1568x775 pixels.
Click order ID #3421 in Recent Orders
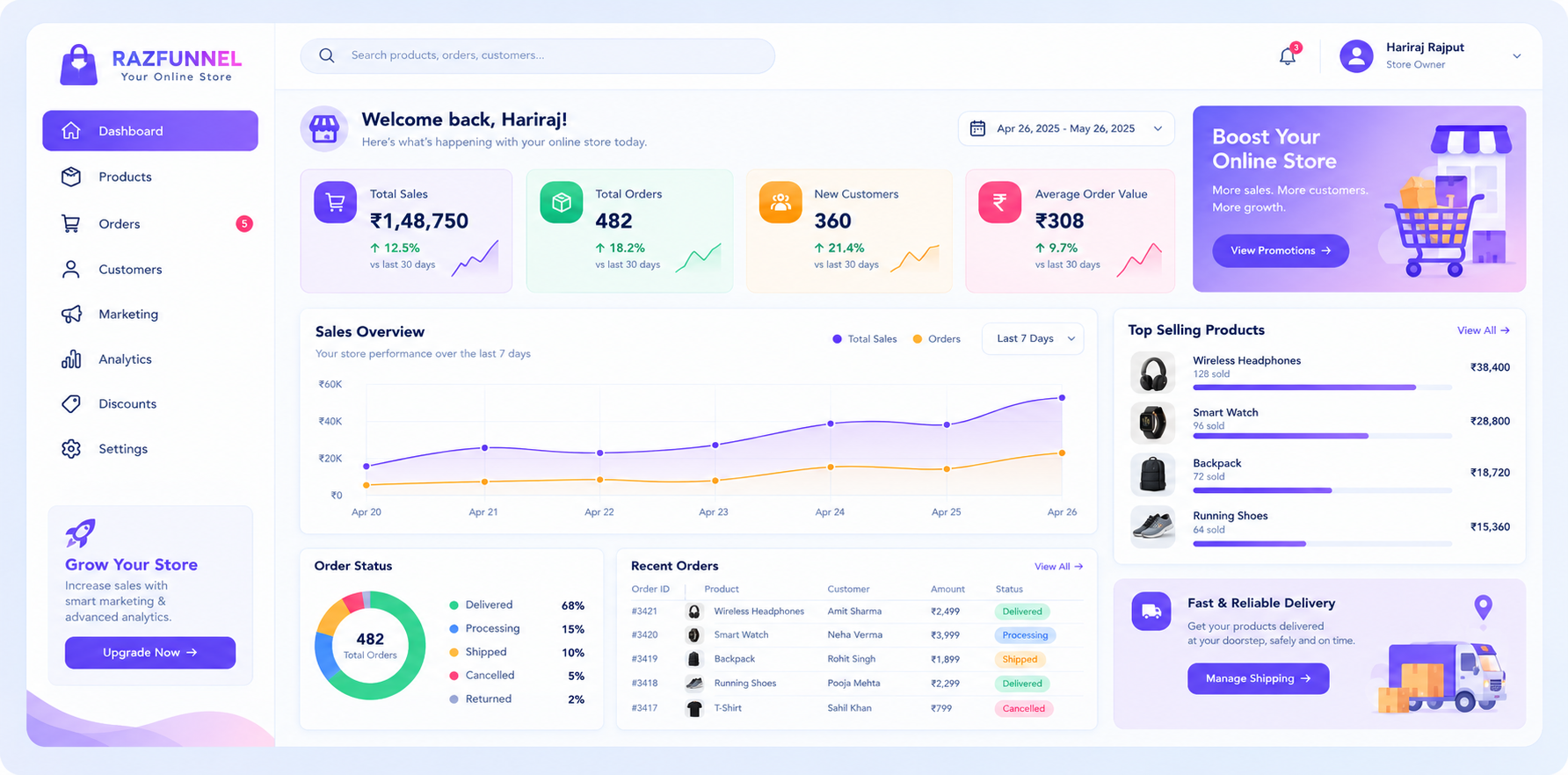click(644, 612)
